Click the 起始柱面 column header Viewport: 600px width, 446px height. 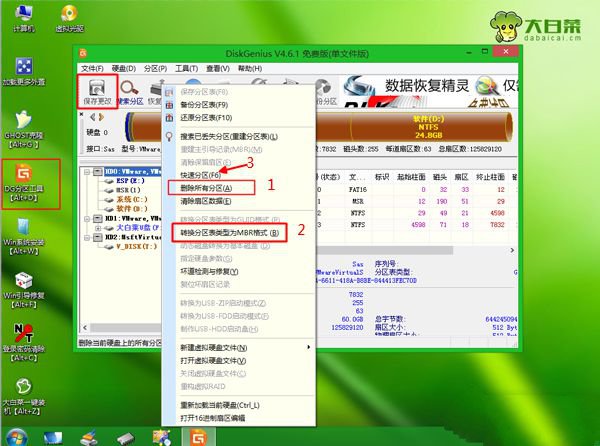(x=411, y=177)
